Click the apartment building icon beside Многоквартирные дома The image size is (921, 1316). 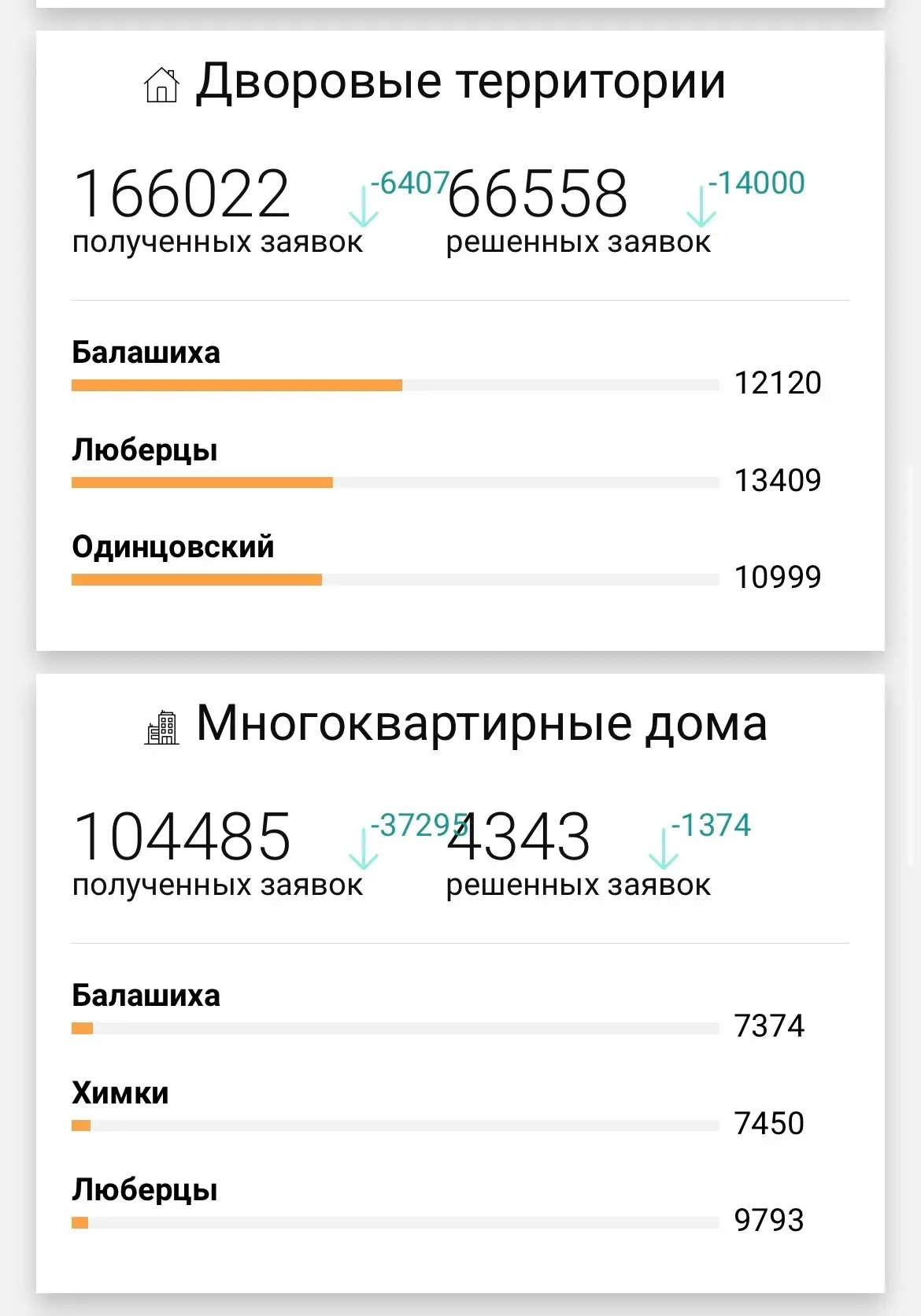(x=162, y=727)
